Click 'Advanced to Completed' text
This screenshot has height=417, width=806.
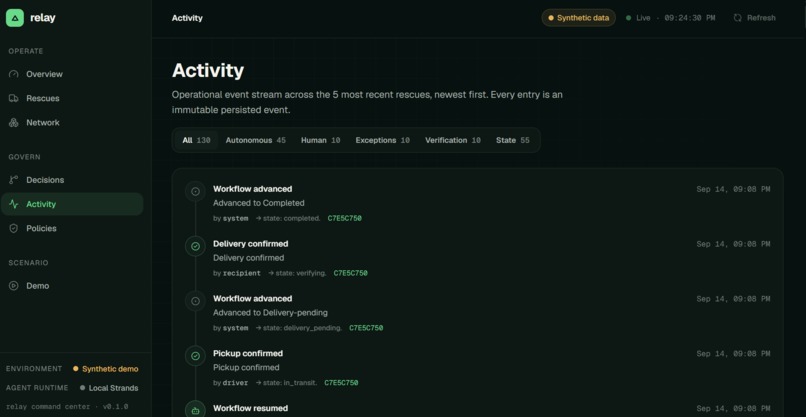pos(259,203)
